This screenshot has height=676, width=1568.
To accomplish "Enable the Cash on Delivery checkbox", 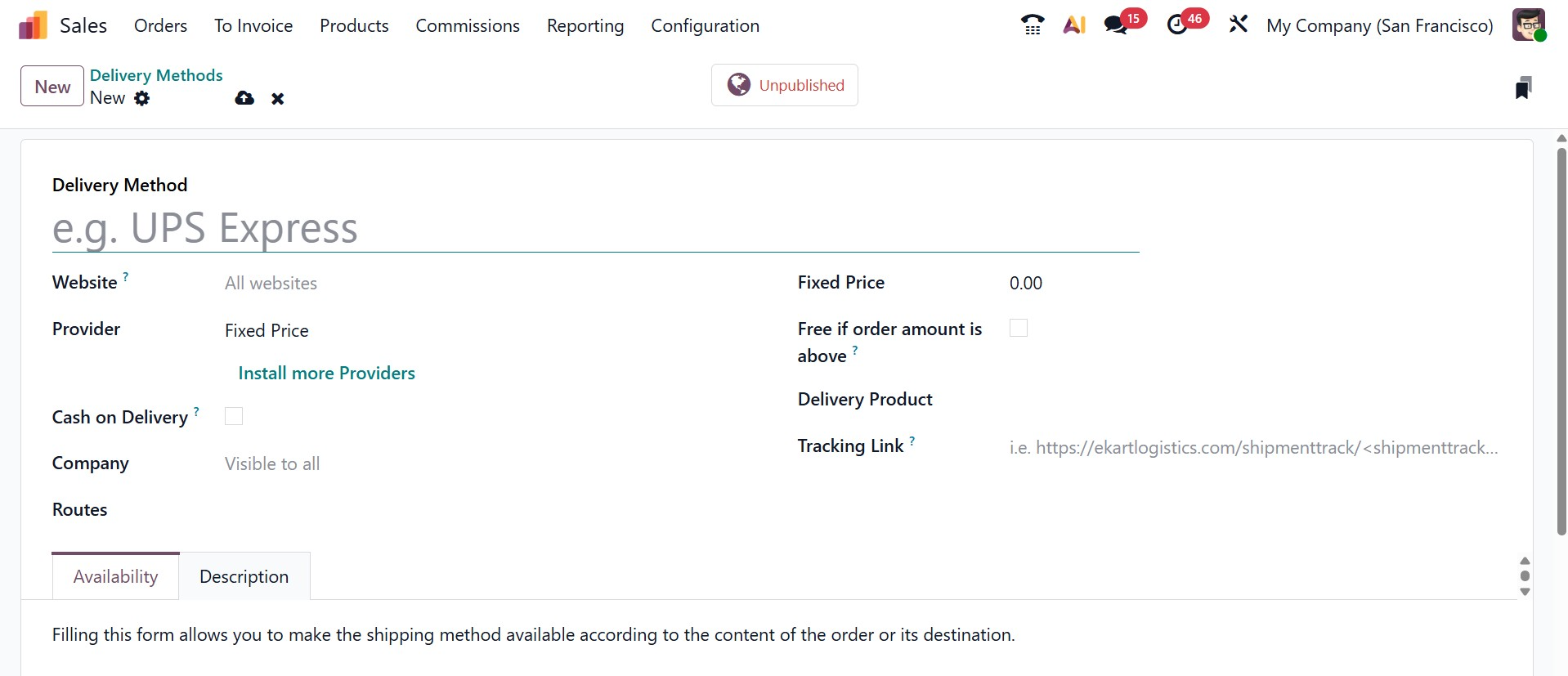I will [x=234, y=417].
